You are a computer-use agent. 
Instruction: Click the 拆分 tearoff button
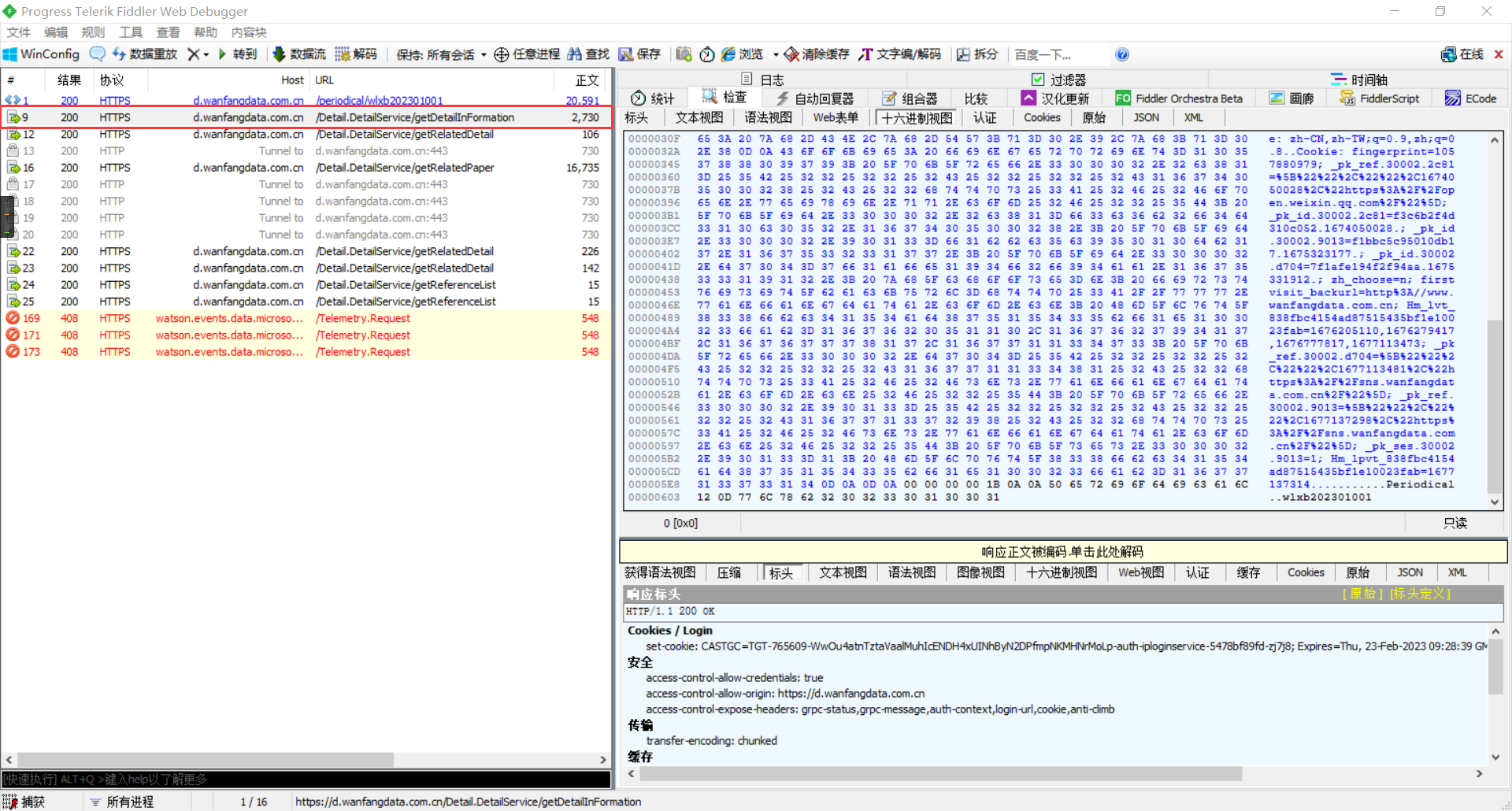(977, 54)
